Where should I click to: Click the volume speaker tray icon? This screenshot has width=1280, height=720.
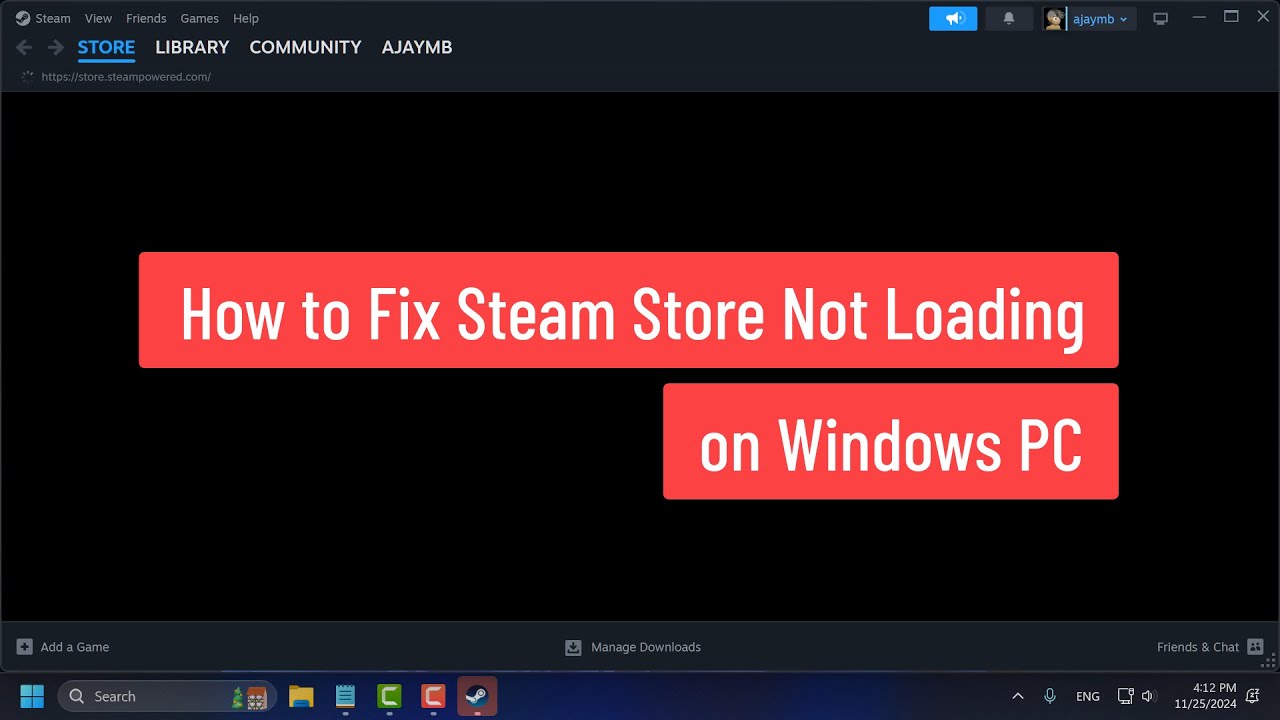1148,696
